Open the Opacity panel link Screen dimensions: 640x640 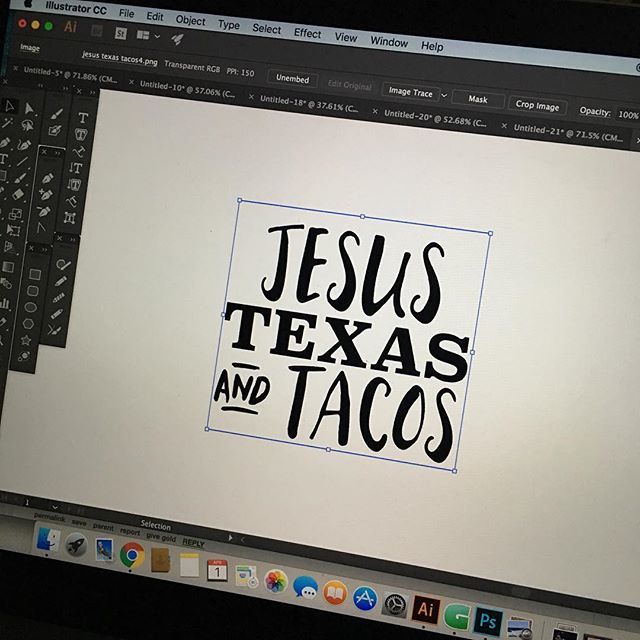click(595, 111)
